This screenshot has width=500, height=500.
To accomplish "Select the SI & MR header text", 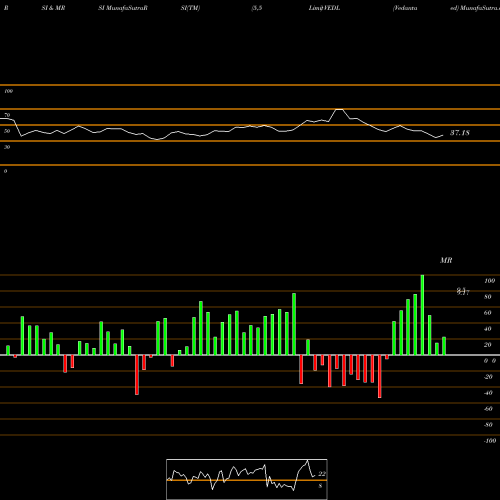I will click(x=53, y=8).
